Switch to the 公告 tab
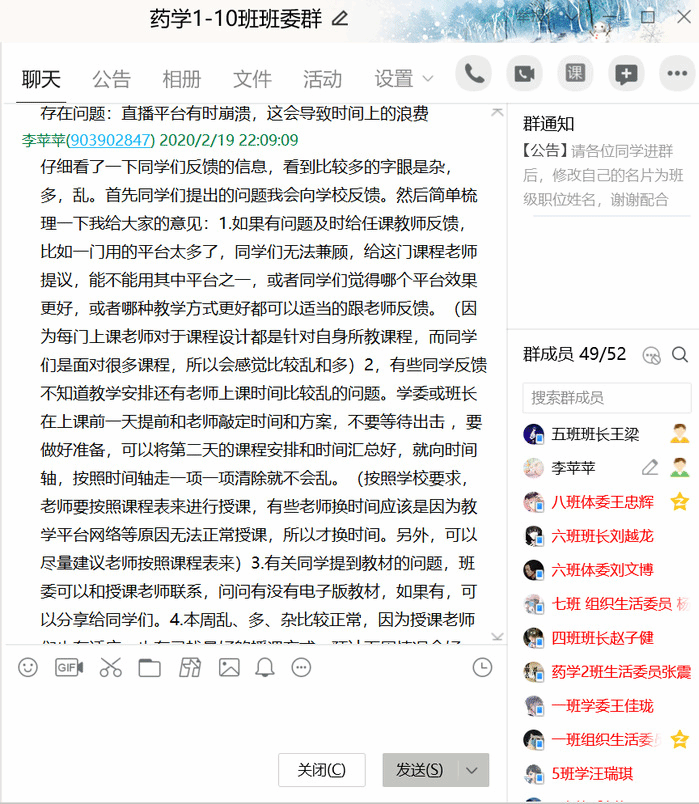 (x=112, y=79)
